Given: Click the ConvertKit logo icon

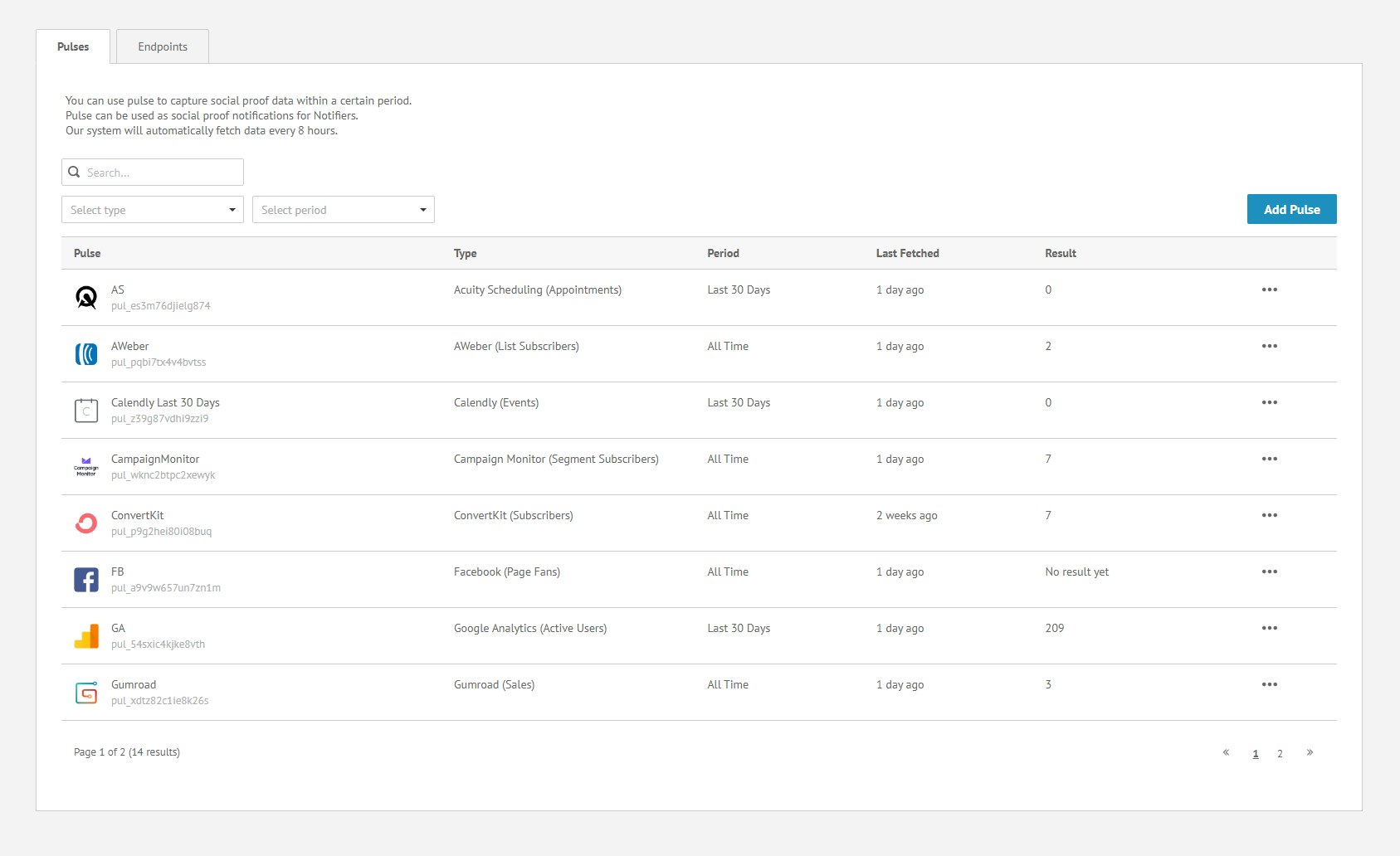Looking at the screenshot, I should pos(86,523).
